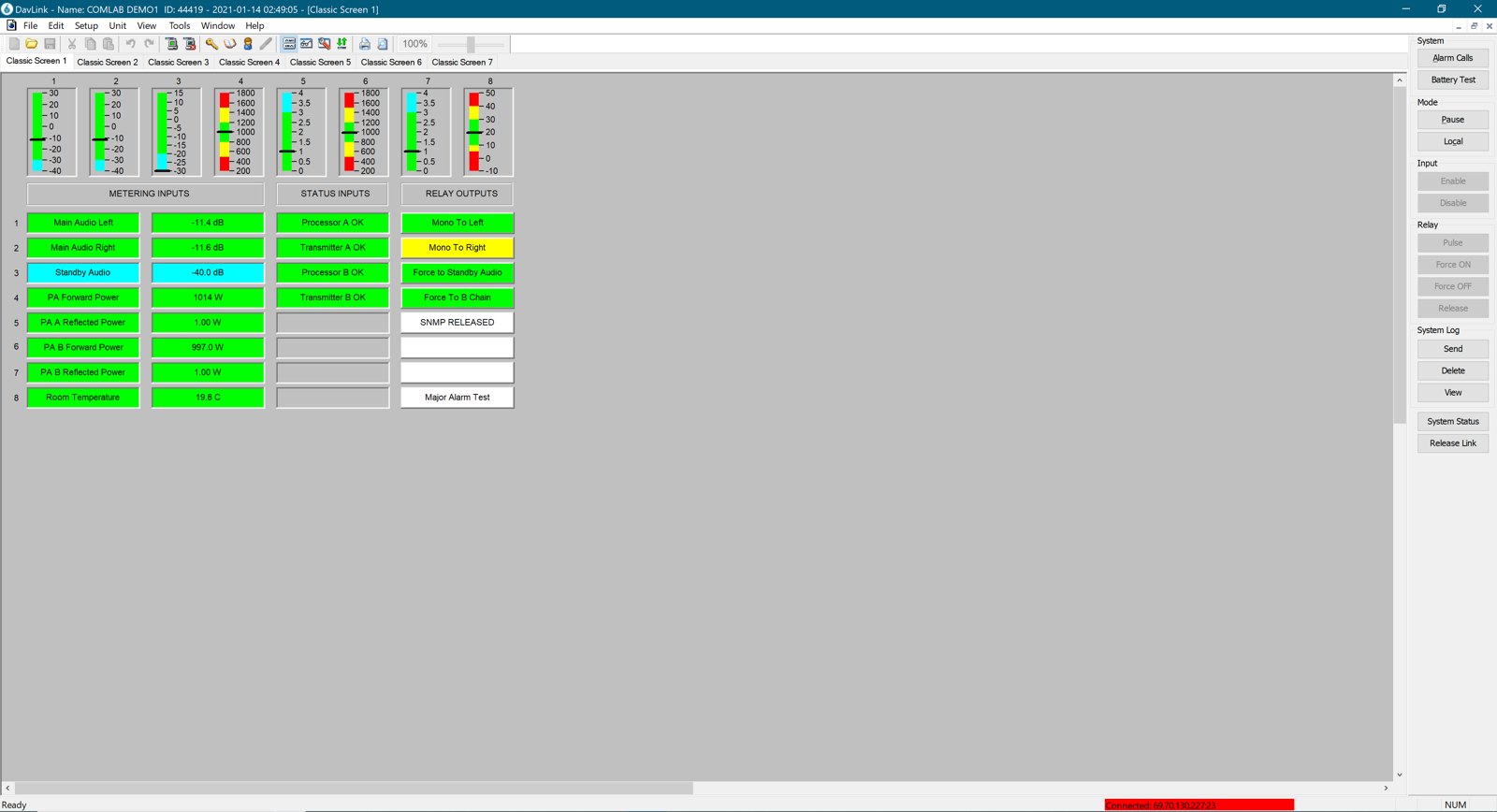This screenshot has width=1497, height=812.
Task: Click the Cut scissors icon
Action: click(72, 44)
